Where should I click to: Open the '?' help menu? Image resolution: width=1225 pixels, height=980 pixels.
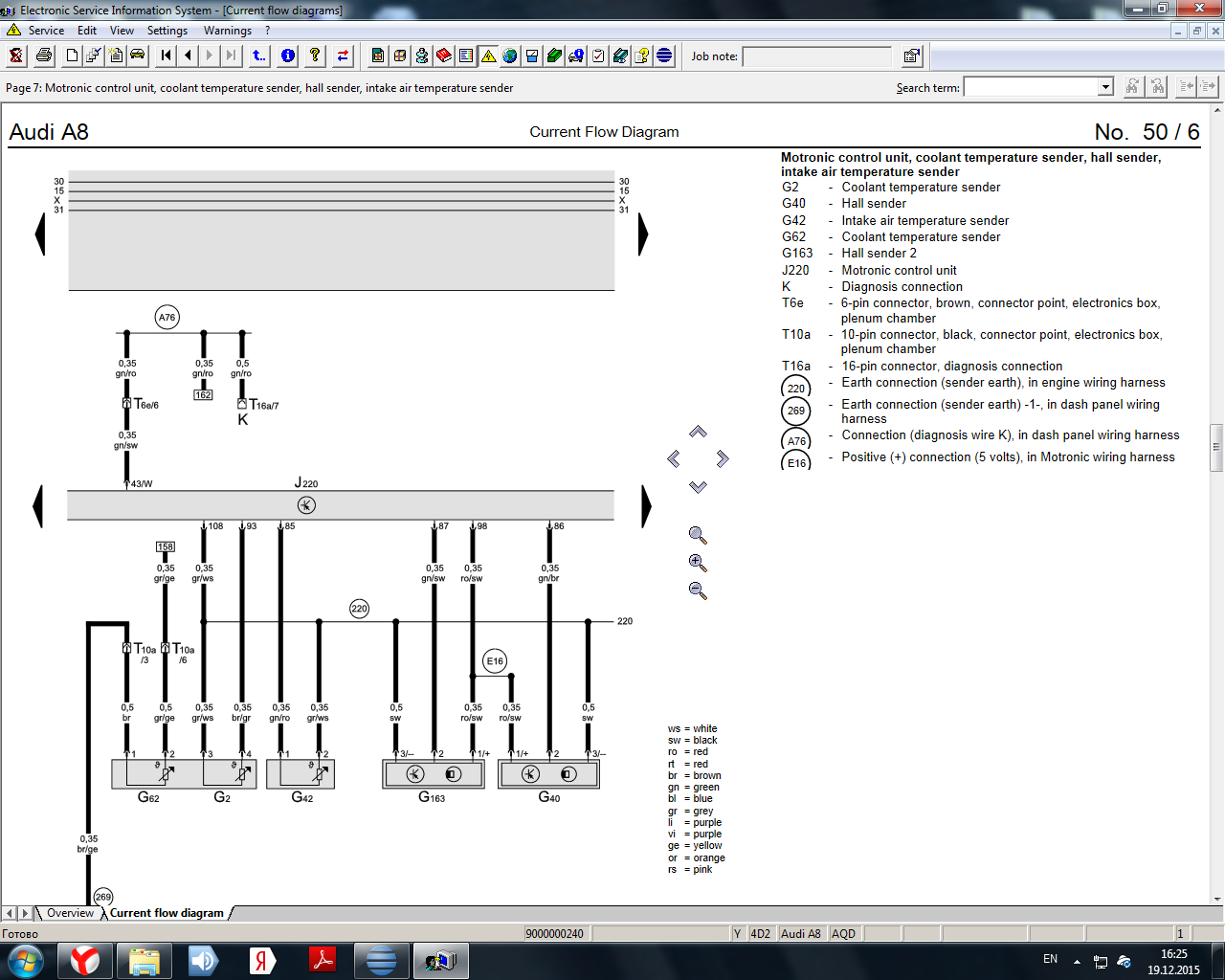coord(268,31)
